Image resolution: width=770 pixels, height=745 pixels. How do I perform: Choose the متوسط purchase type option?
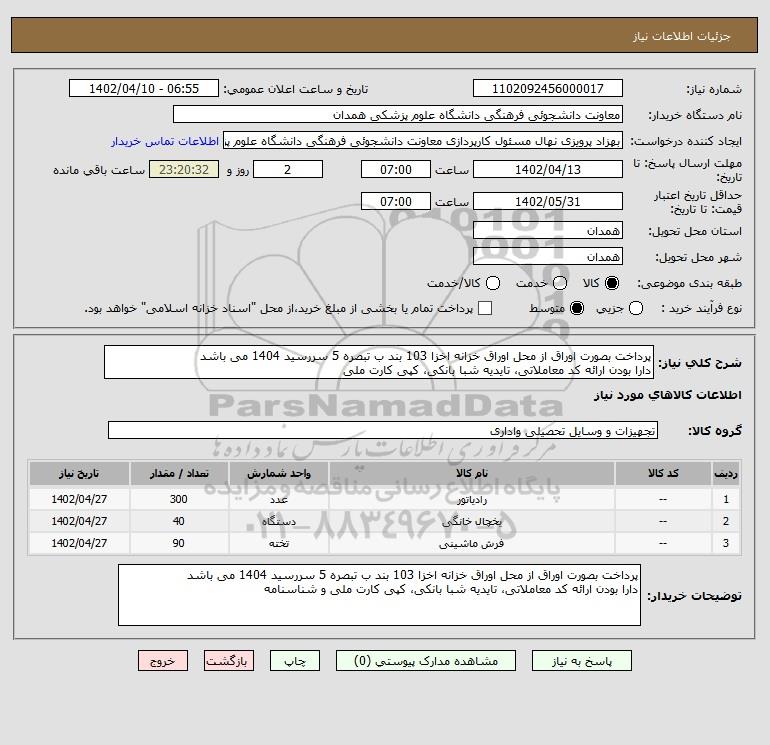(x=577, y=308)
